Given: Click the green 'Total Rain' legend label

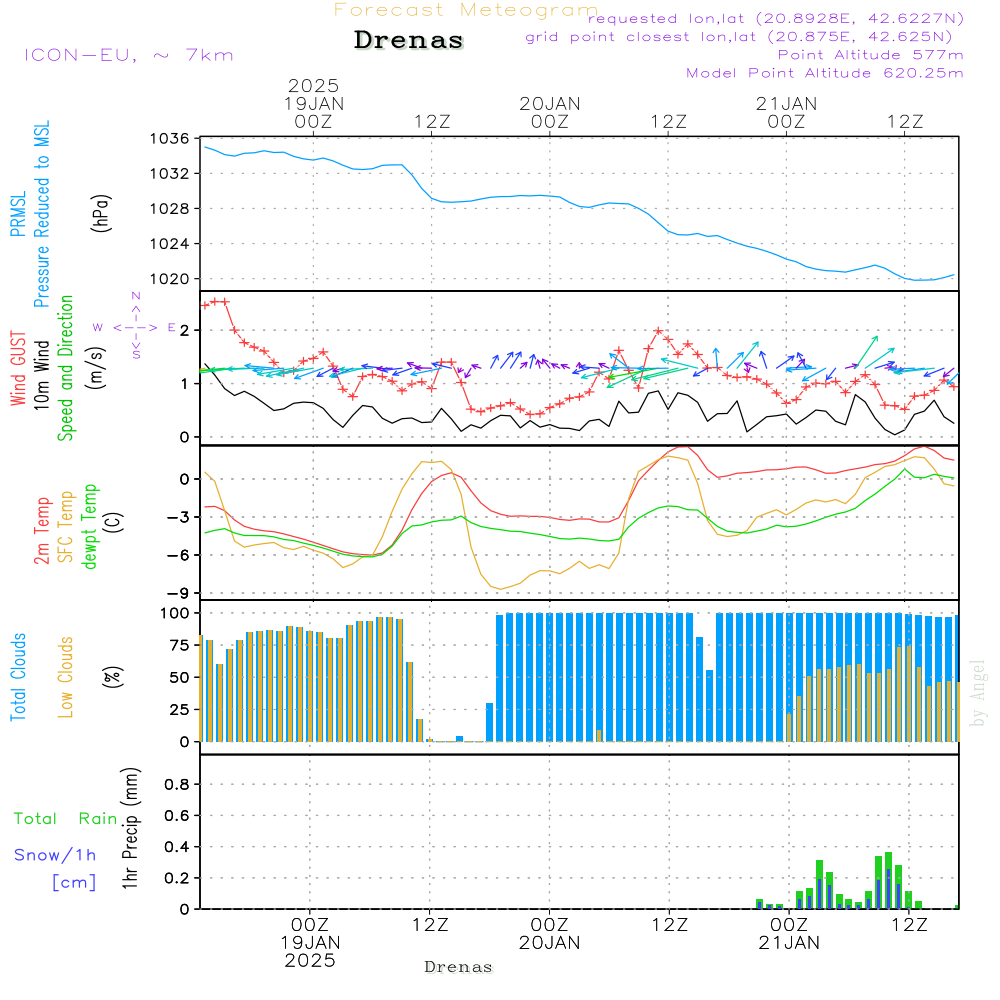Looking at the screenshot, I should [x=66, y=819].
